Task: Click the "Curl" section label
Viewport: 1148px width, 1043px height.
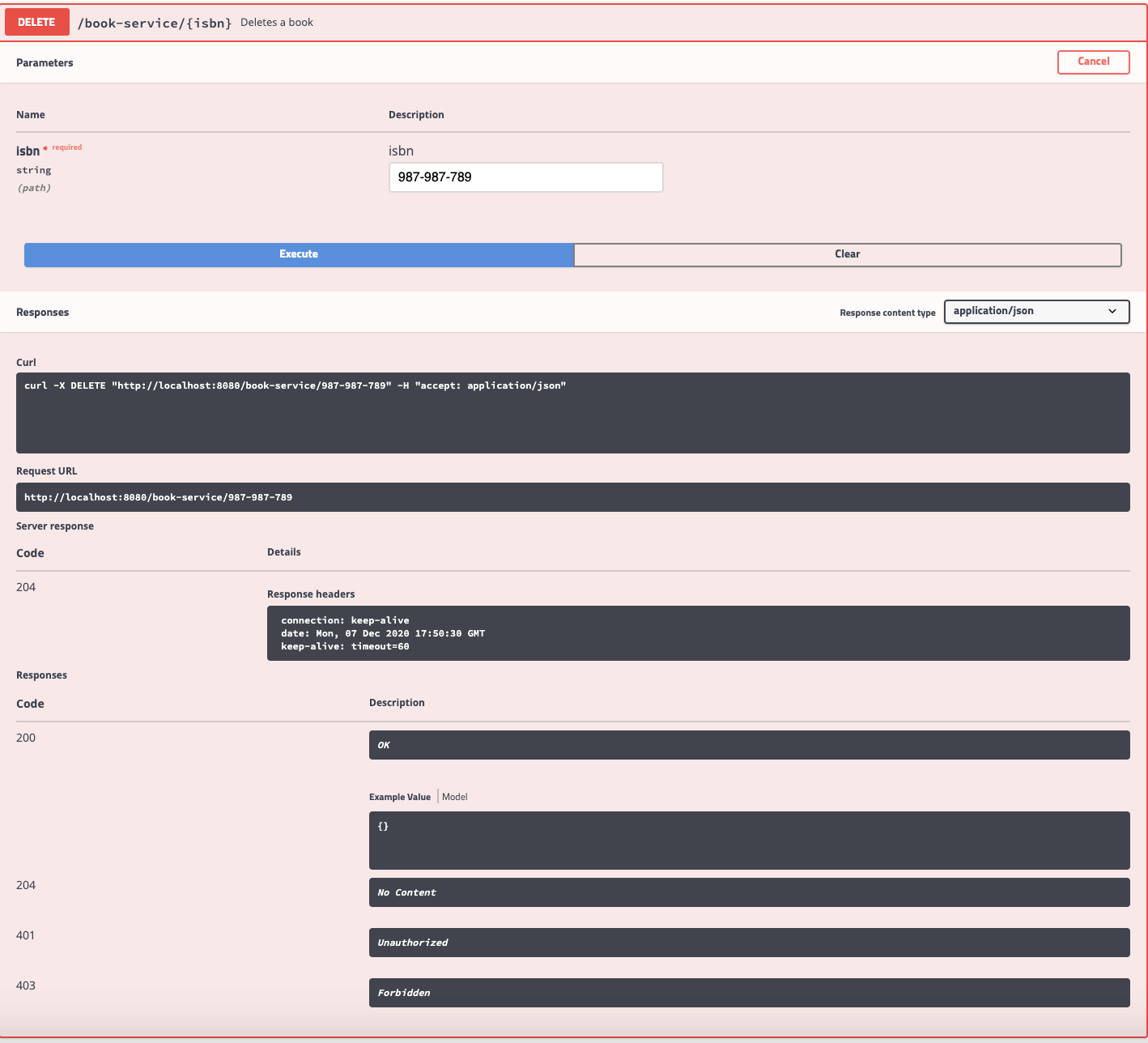Action: (x=26, y=363)
